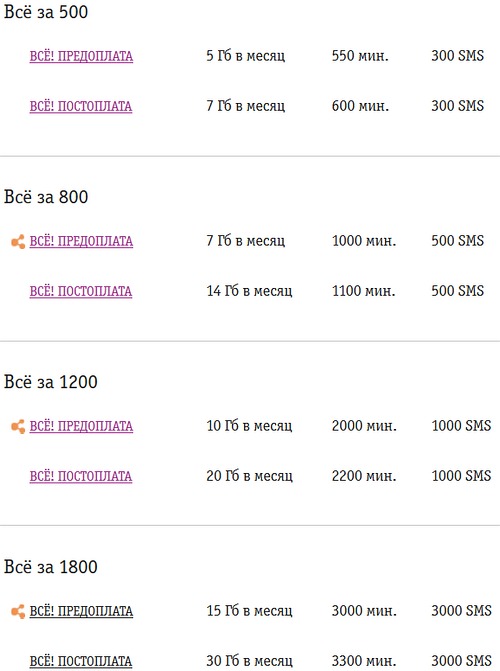Open ВСЁ! ПОСТОПЛАТА link under Всё за 1200
Image resolution: width=500 pixels, height=671 pixels.
[81, 476]
